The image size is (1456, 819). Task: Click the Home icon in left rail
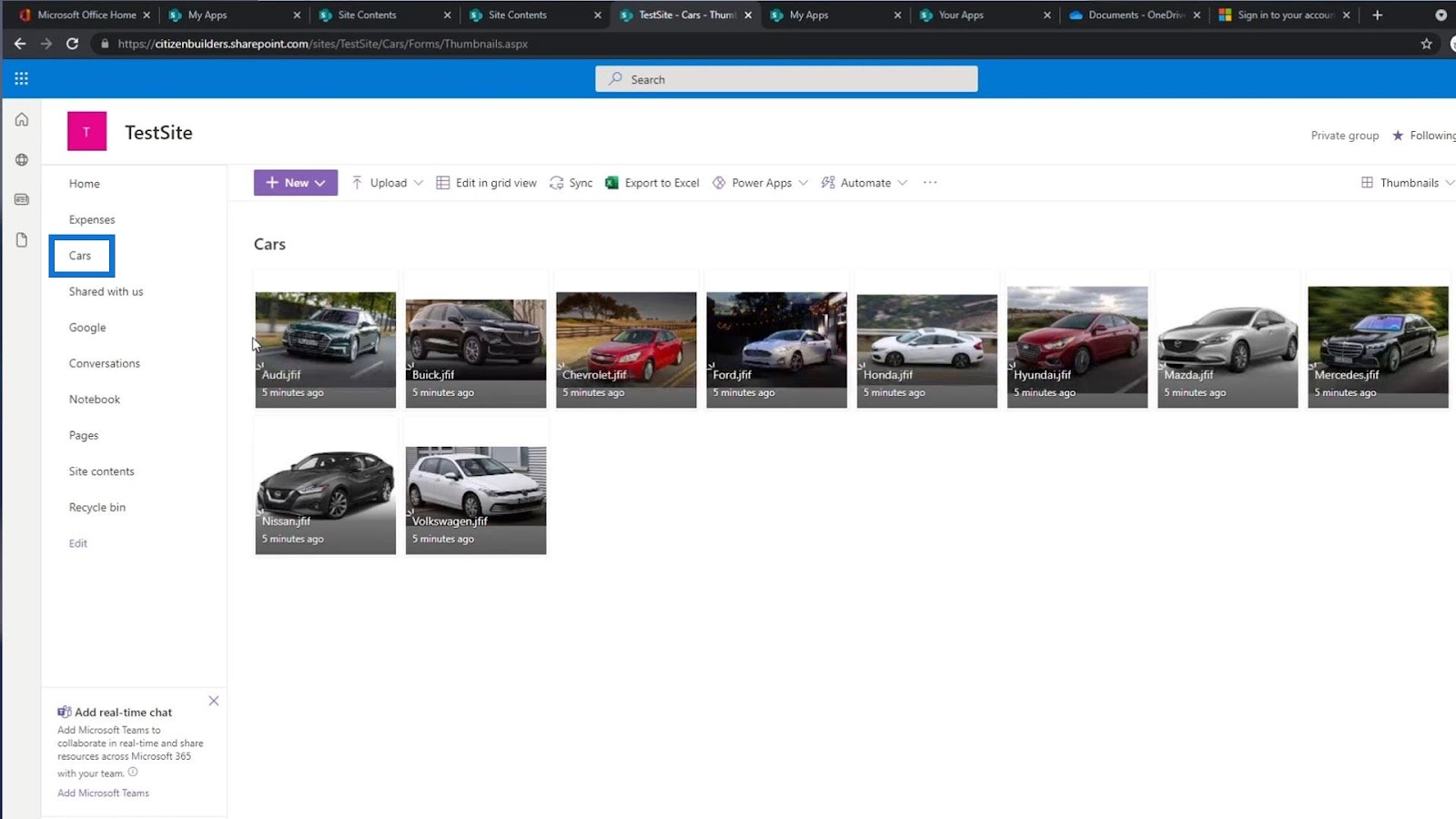(22, 120)
